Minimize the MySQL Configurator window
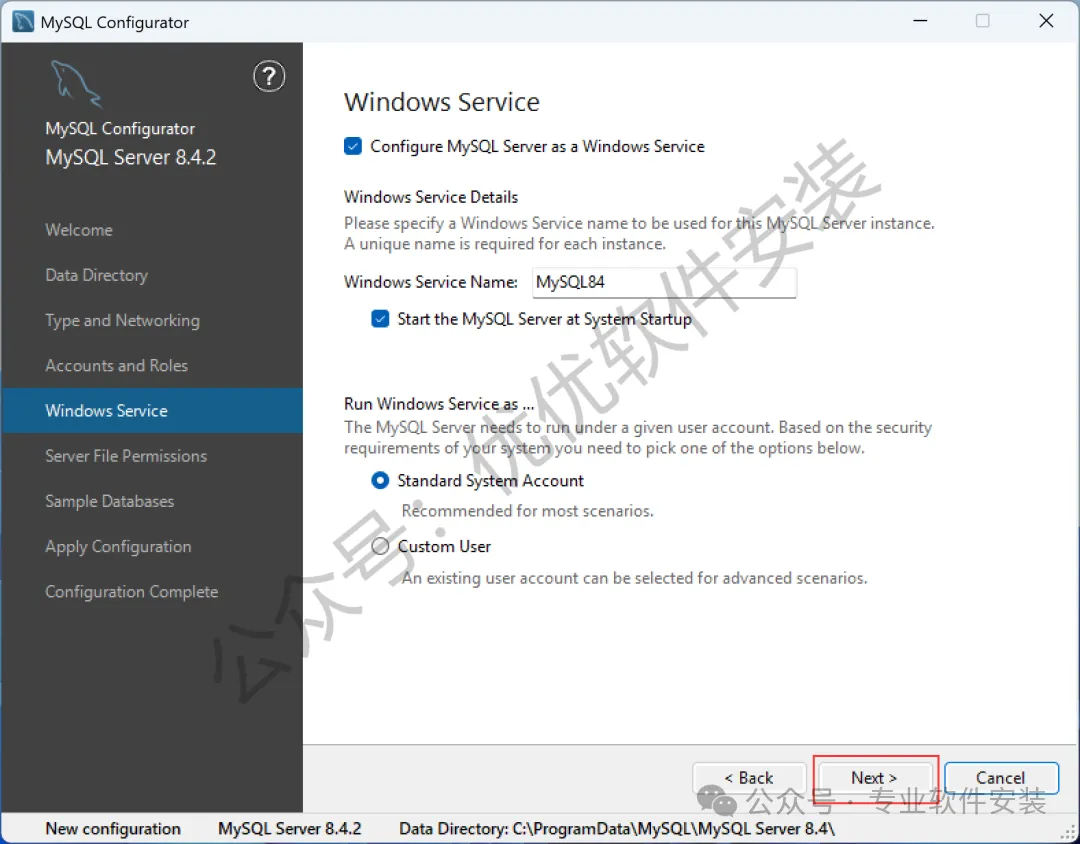 pyautogui.click(x=920, y=21)
